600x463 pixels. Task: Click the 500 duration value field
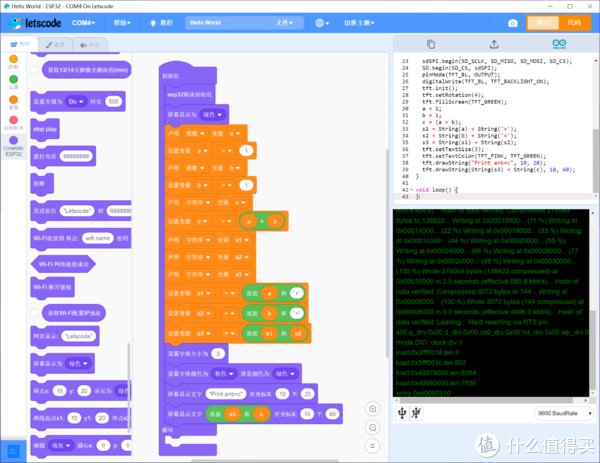[113, 101]
